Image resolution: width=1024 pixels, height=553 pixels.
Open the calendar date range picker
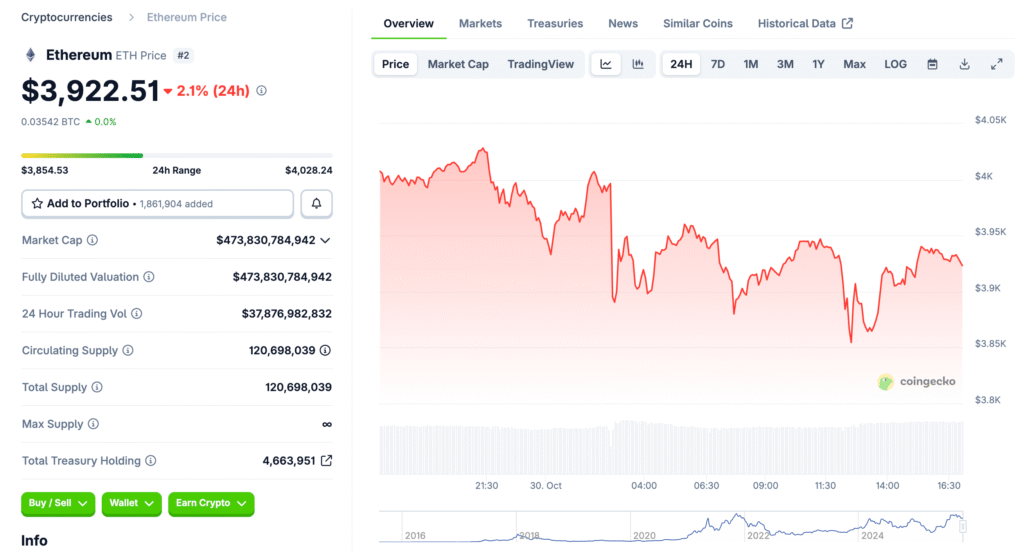[x=932, y=64]
